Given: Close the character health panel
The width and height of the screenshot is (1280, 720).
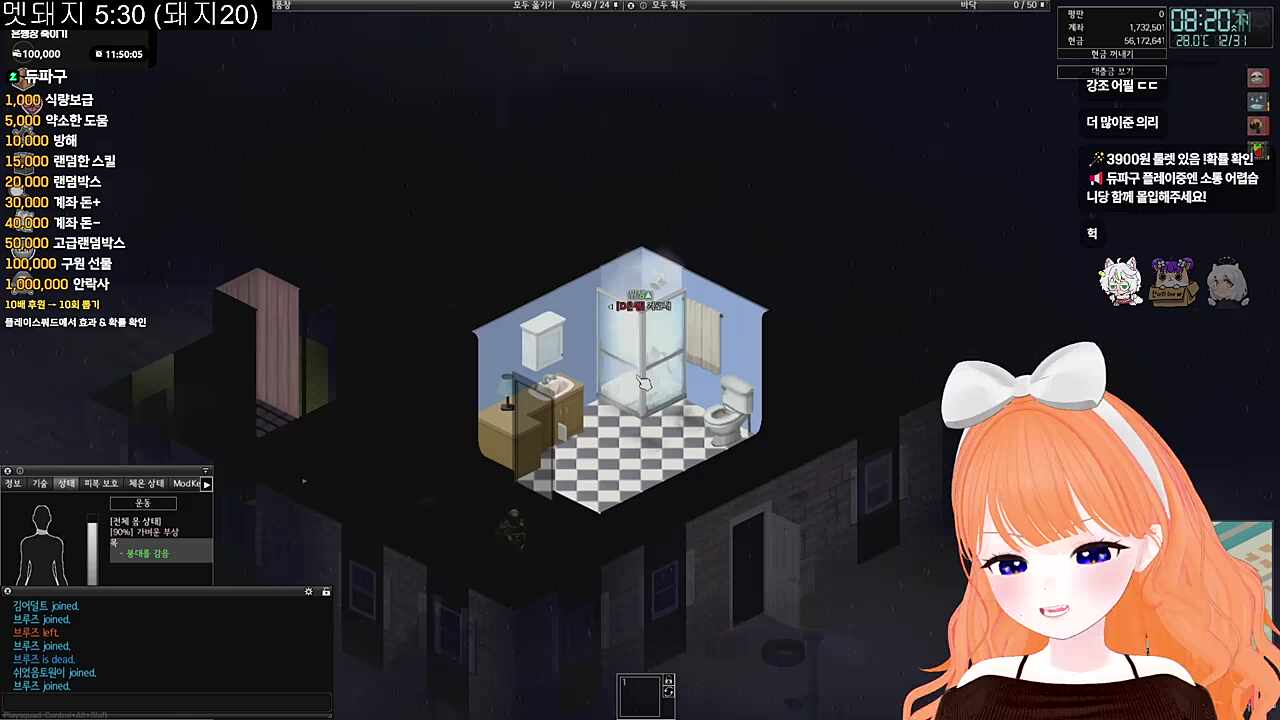Looking at the screenshot, I should (7, 471).
